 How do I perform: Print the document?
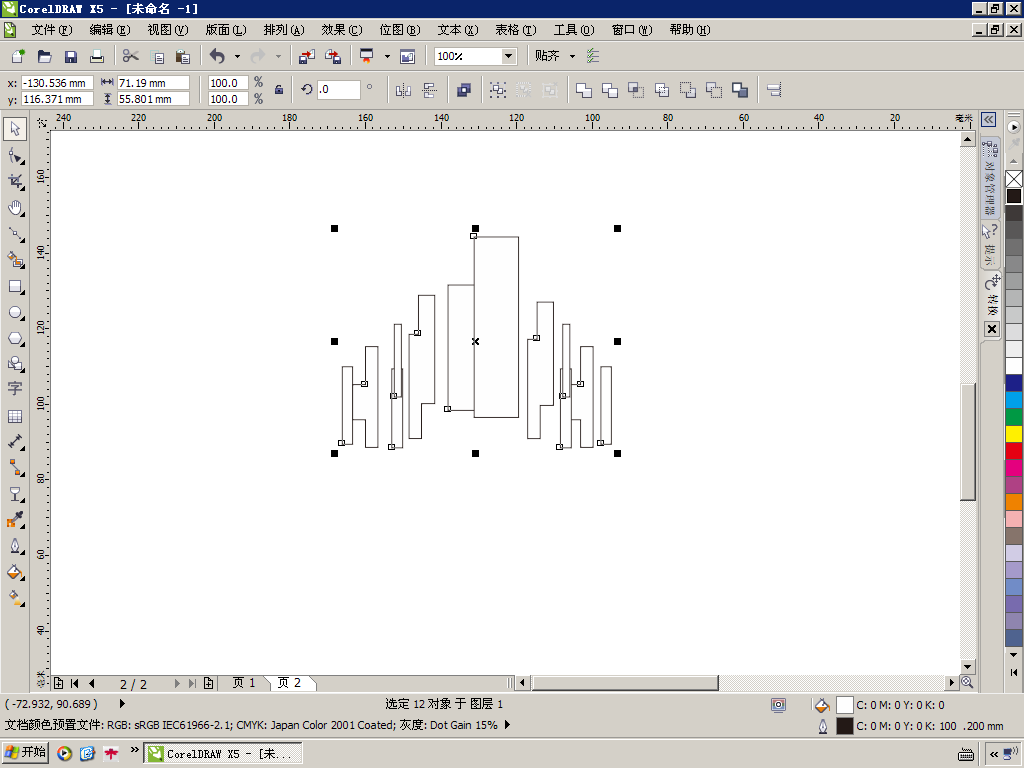click(x=97, y=56)
